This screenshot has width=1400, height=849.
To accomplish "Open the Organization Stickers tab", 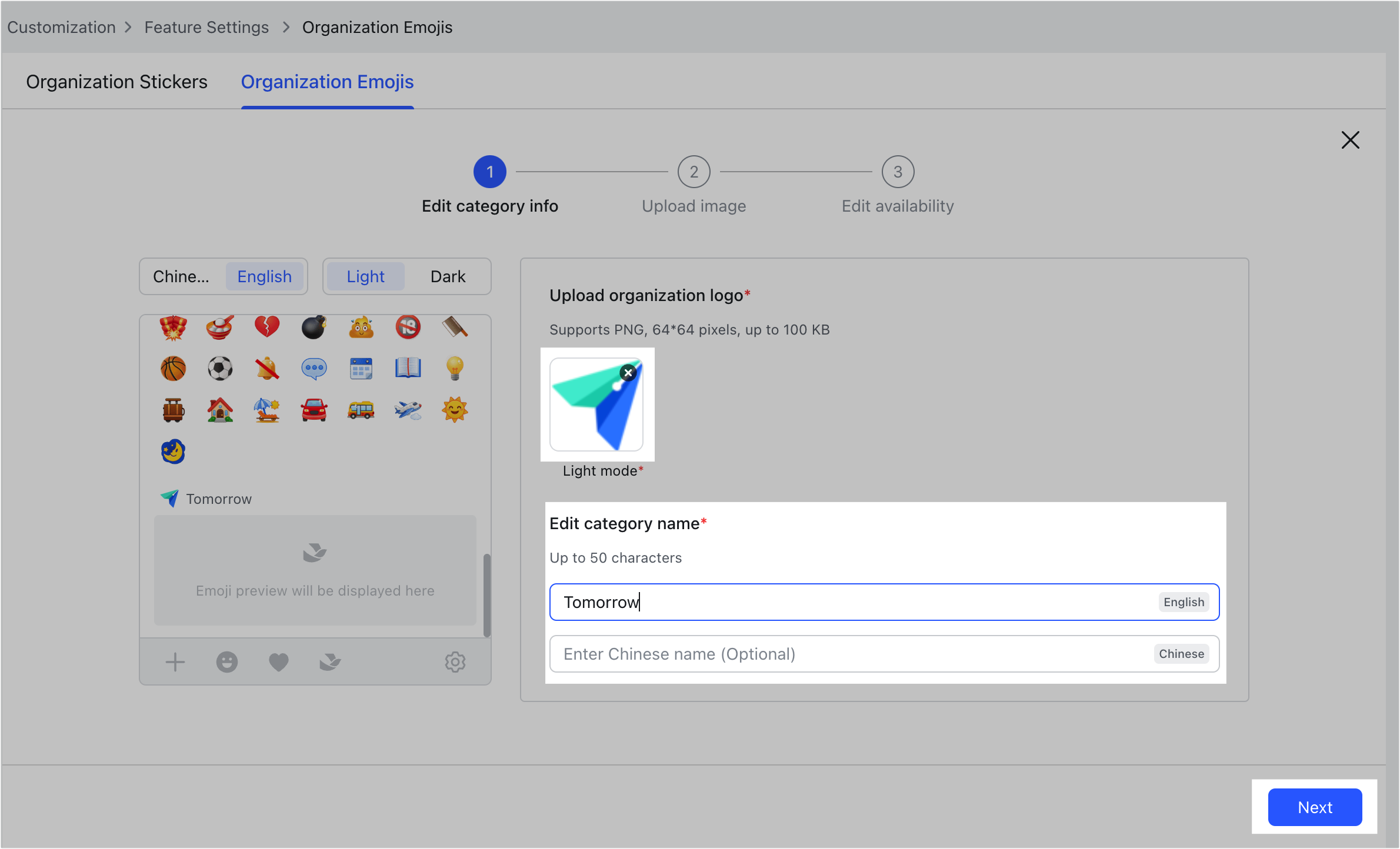I will 116,82.
